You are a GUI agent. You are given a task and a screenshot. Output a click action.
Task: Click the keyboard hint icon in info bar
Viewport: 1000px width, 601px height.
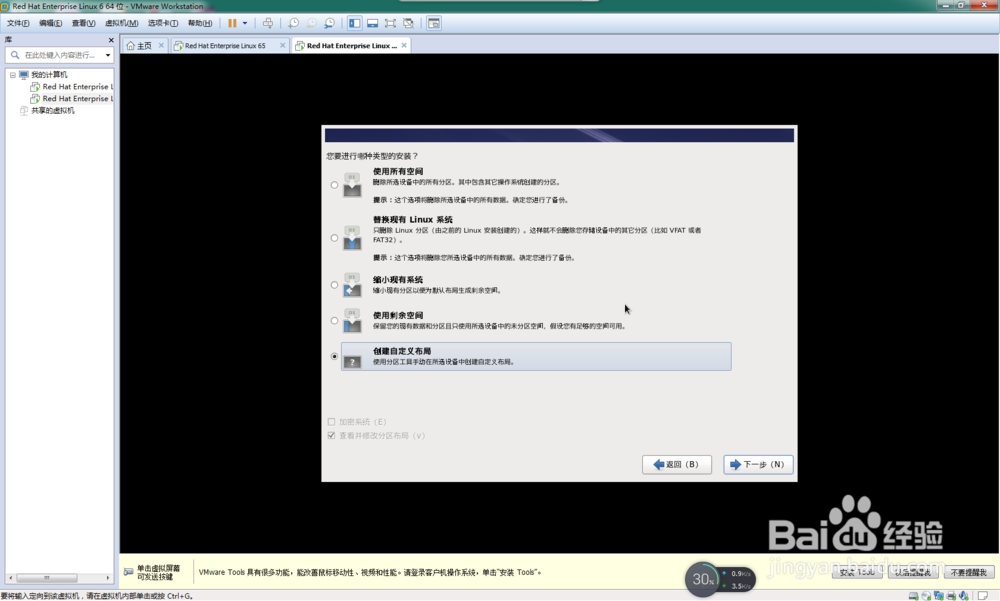point(128,572)
